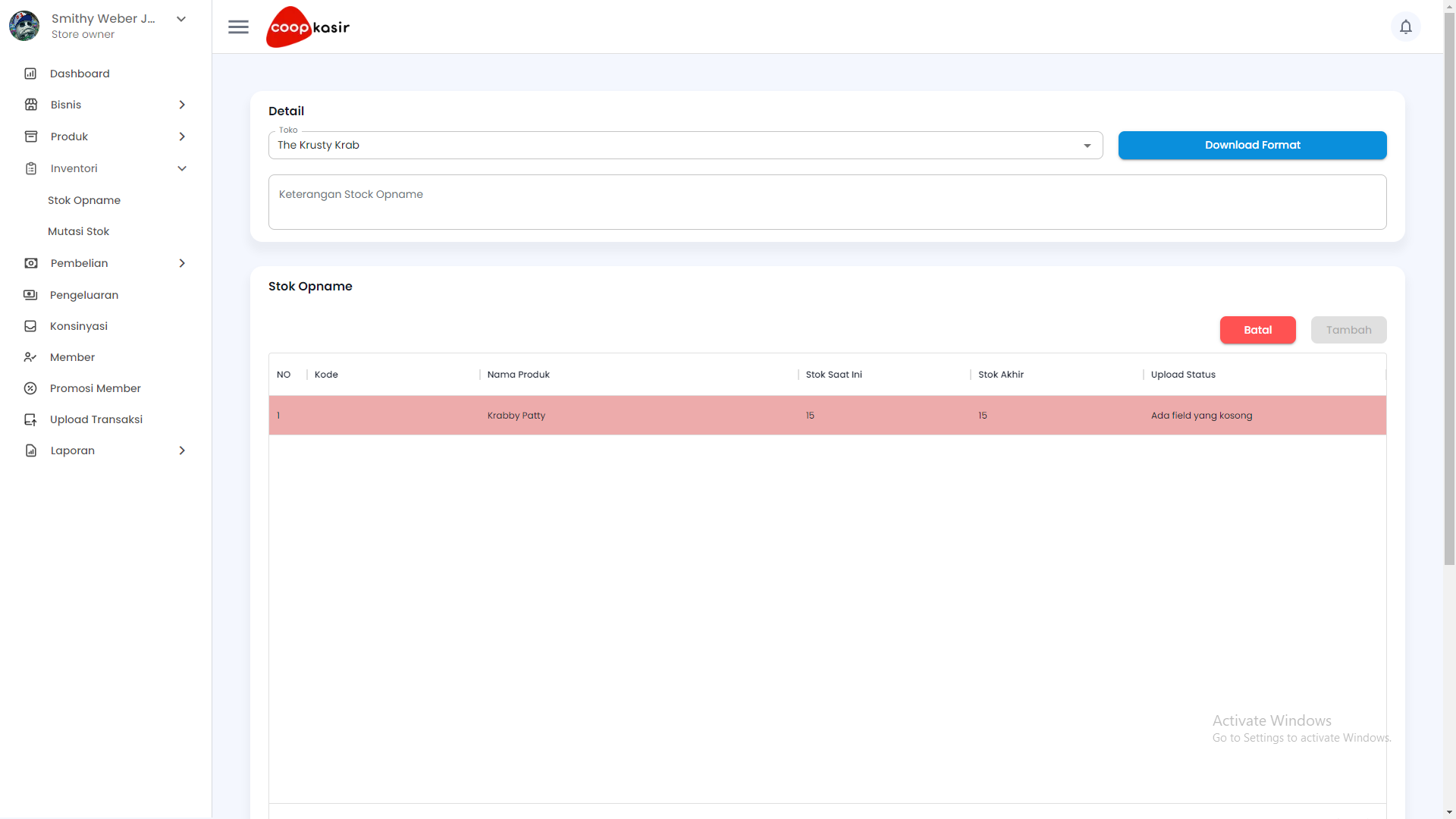Image resolution: width=1456 pixels, height=819 pixels.
Task: Click the notification bell icon
Action: click(x=1406, y=26)
